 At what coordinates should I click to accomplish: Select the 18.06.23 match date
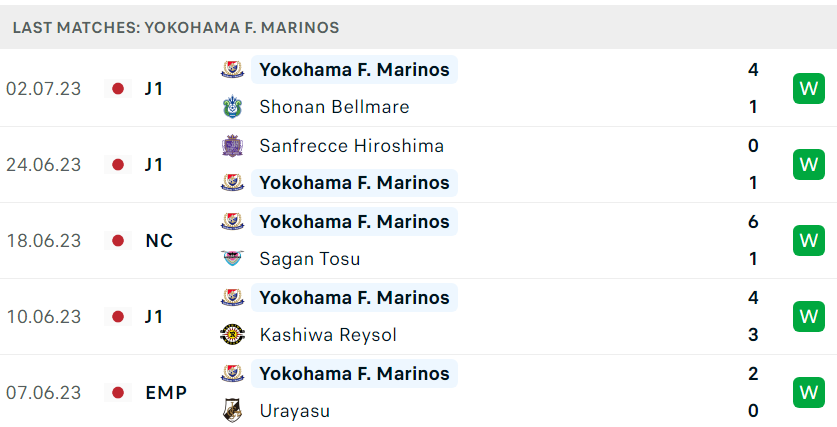(44, 241)
